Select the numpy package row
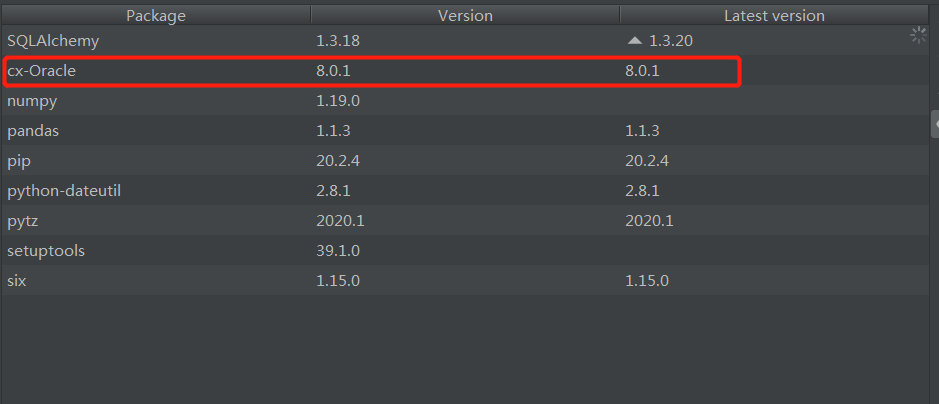Viewport: 939px width, 404px height. pyautogui.click(x=465, y=101)
